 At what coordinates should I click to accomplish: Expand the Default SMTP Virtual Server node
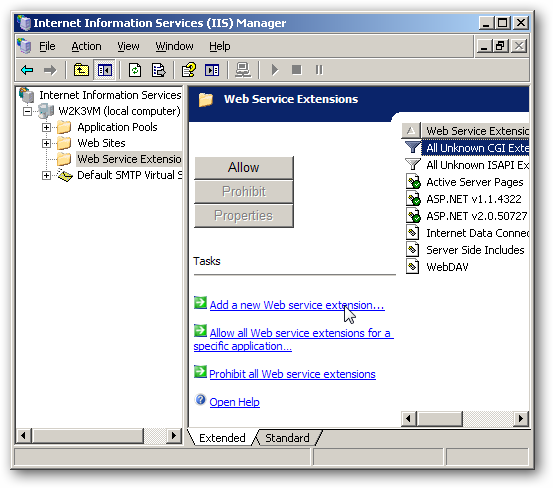pos(46,175)
